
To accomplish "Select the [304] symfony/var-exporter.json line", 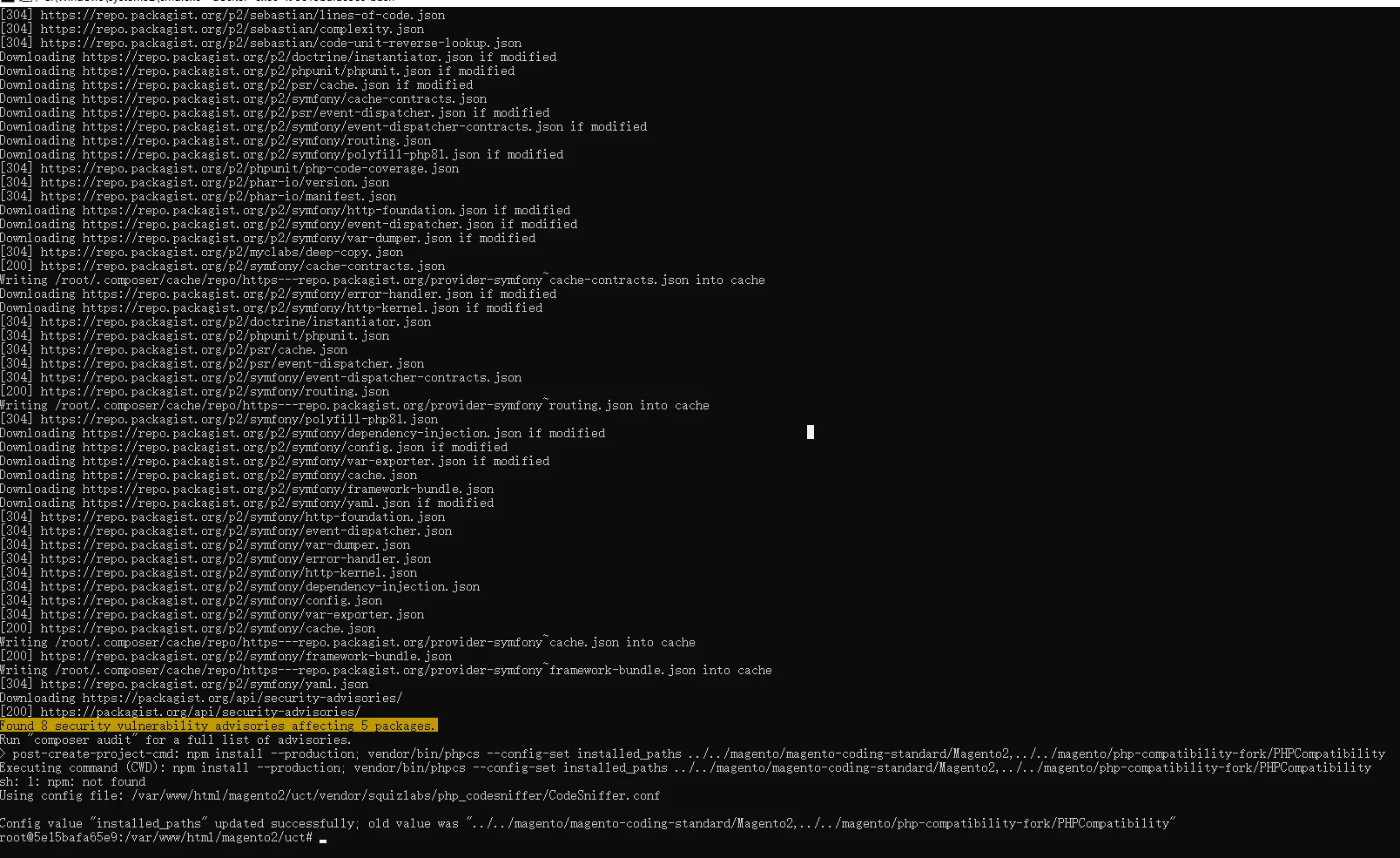I will 212,614.
